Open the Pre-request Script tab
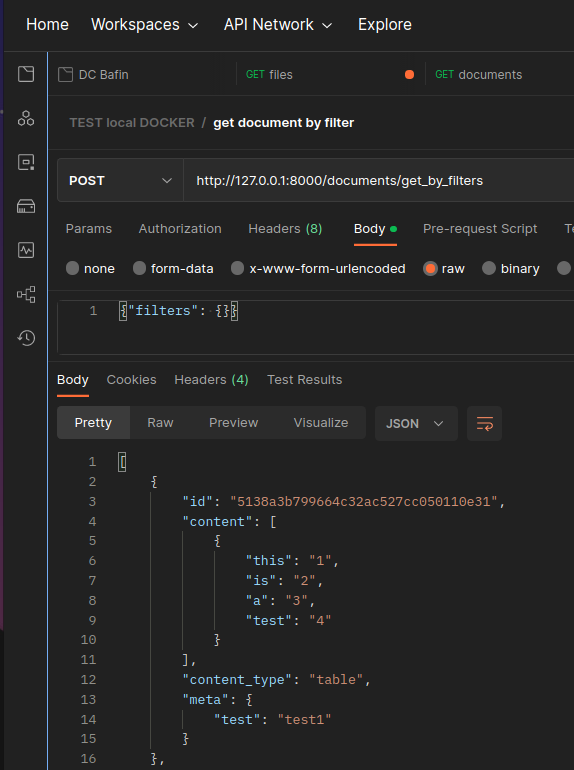The width and height of the screenshot is (574, 770). pos(480,229)
